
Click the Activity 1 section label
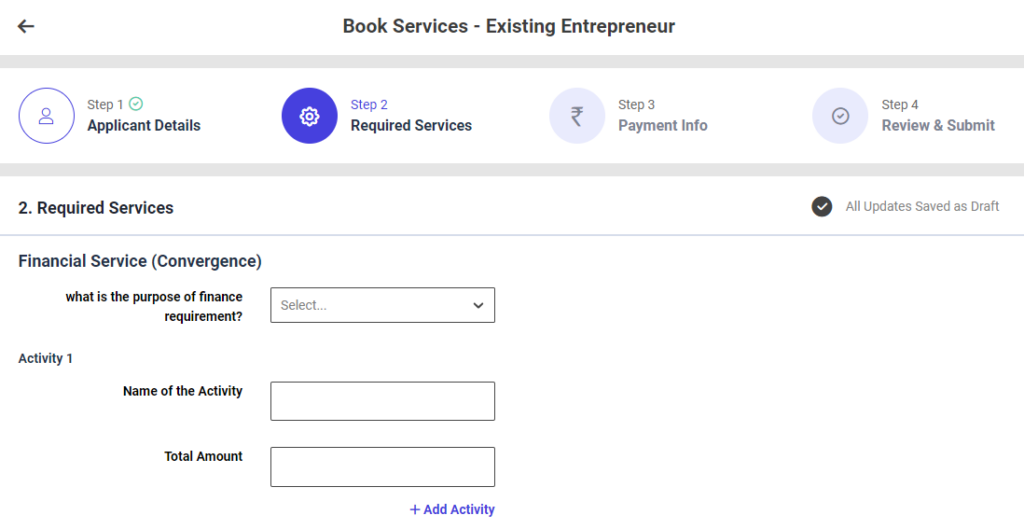coord(45,358)
